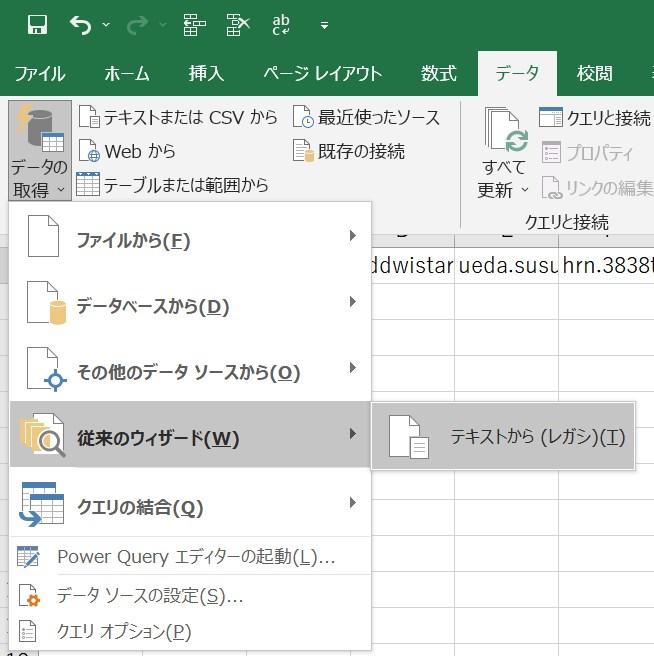
Task: Click the spell check abc icon
Action: 282,24
